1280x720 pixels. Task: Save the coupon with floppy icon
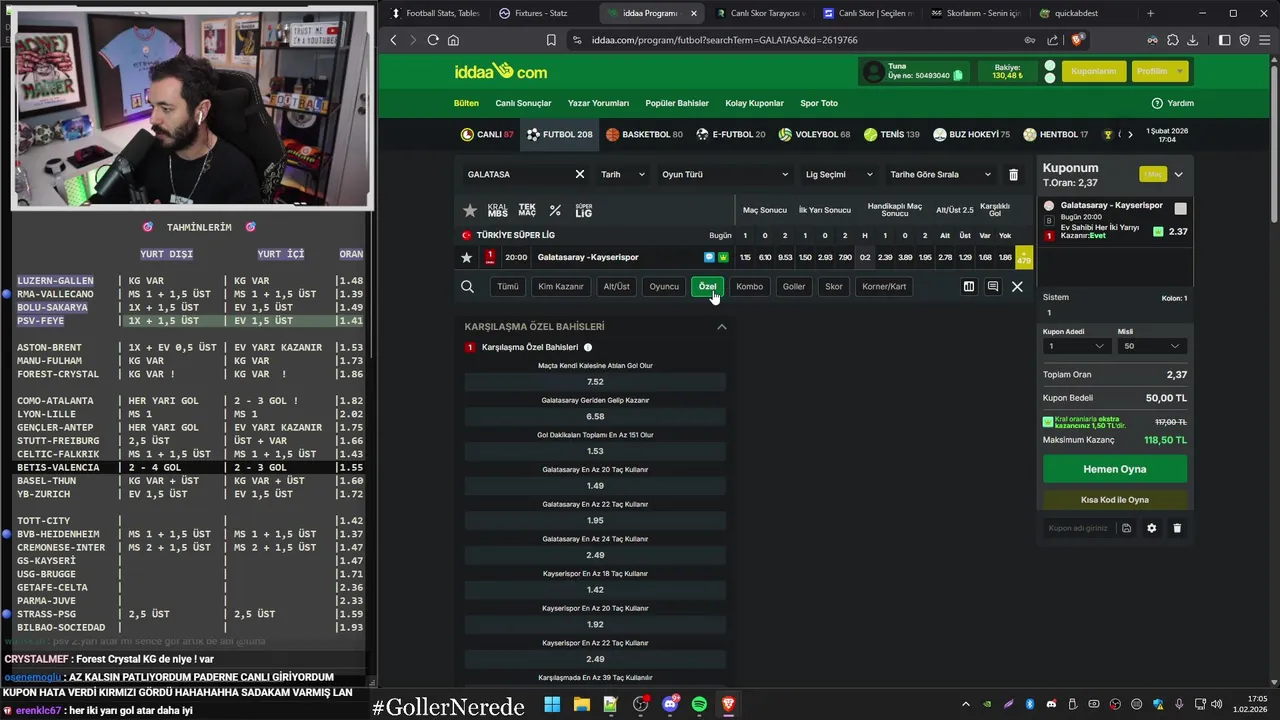[x=1127, y=528]
